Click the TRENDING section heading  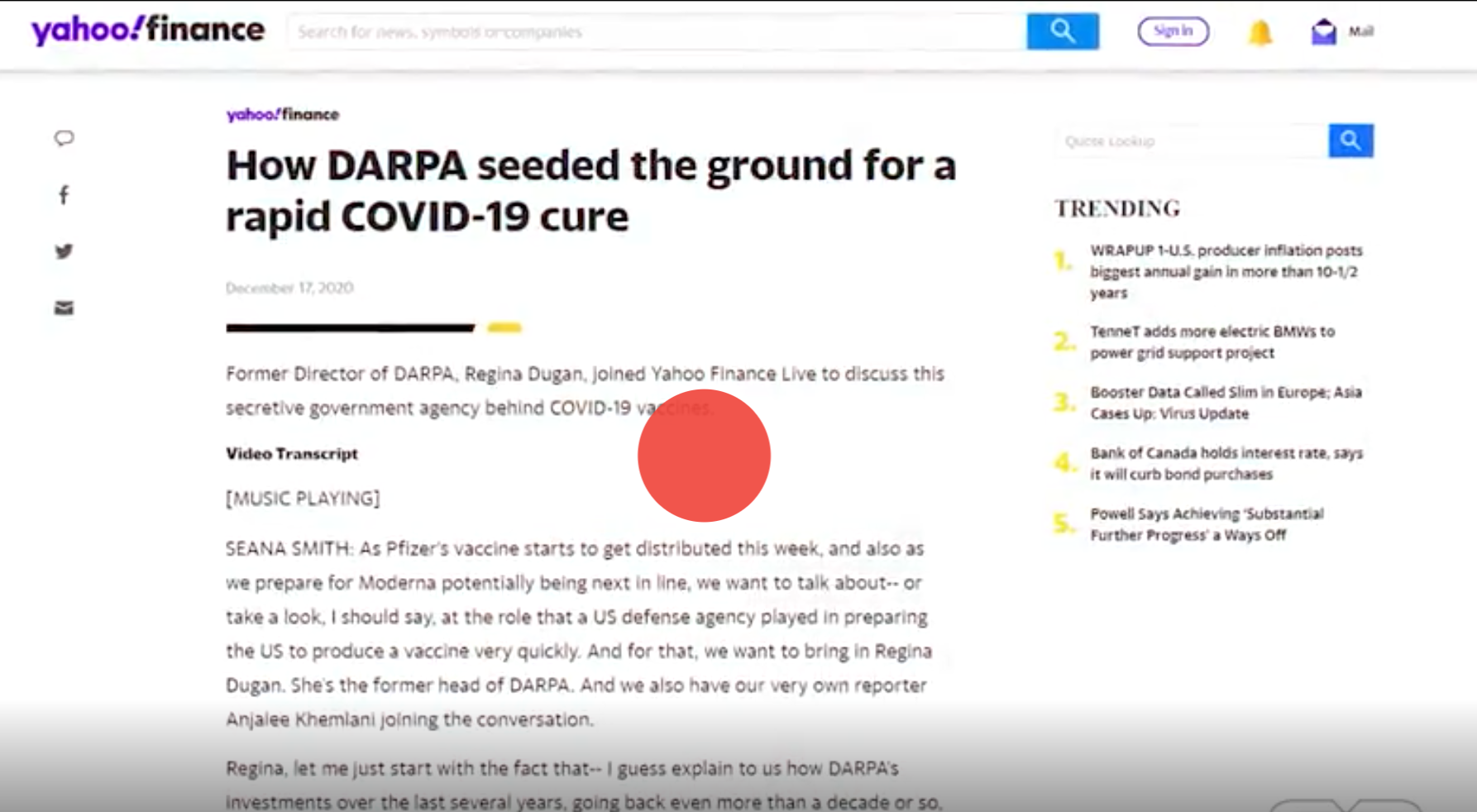click(x=1117, y=208)
